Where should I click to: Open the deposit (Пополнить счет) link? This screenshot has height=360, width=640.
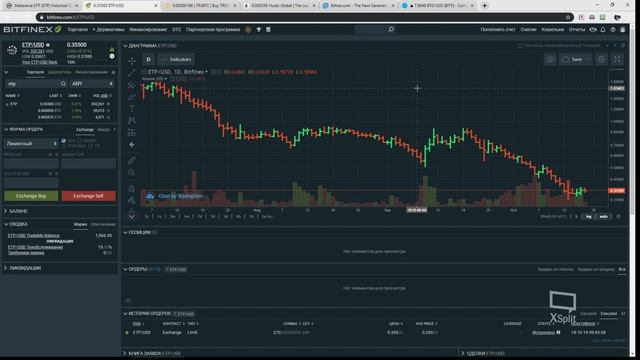click(x=498, y=29)
